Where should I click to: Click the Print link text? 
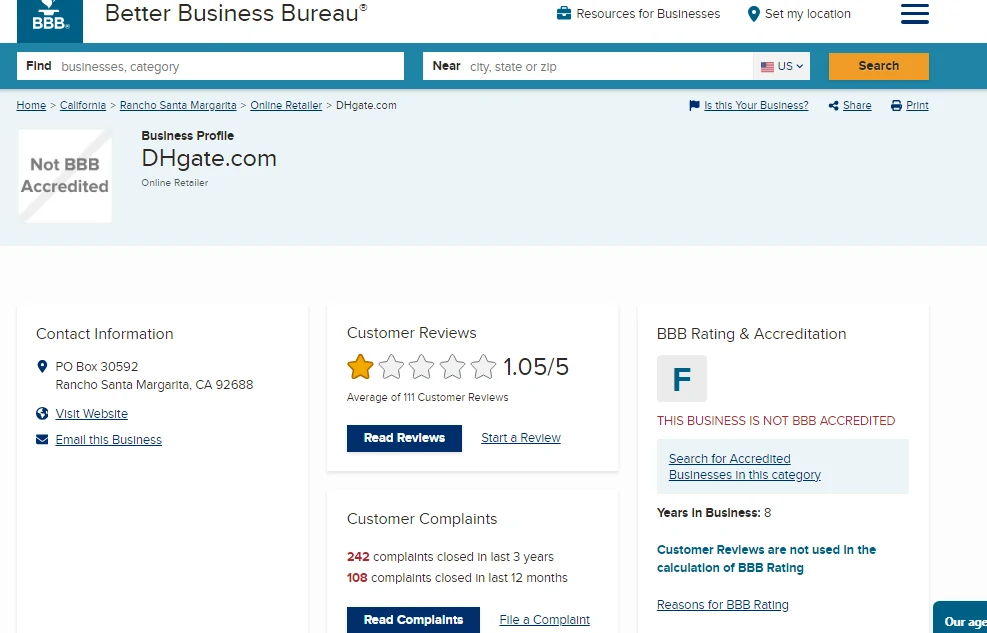pos(917,105)
